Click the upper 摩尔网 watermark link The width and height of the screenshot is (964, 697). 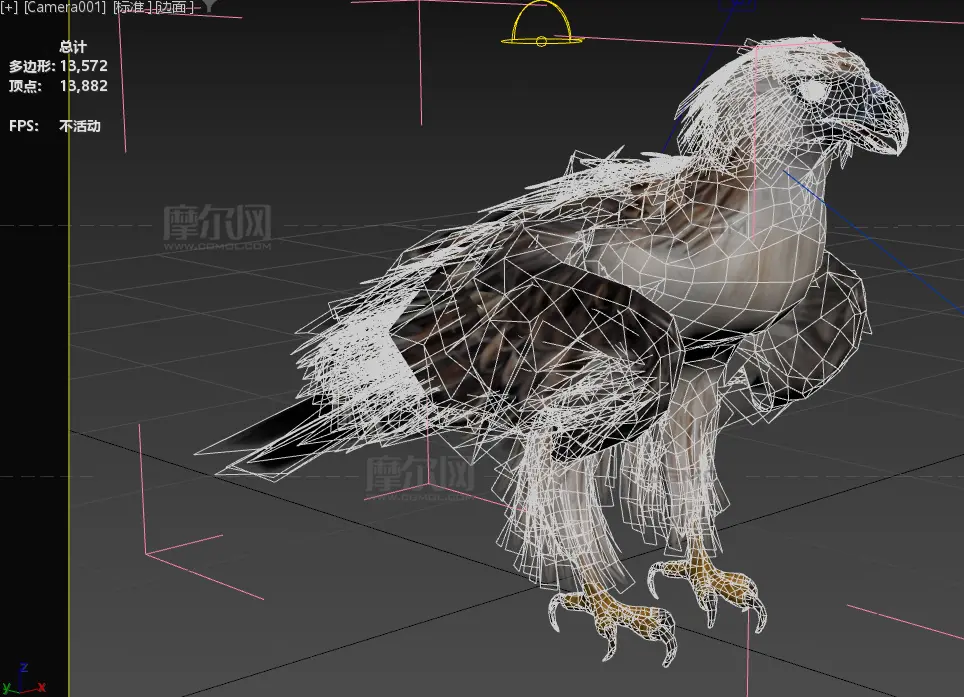(217, 227)
